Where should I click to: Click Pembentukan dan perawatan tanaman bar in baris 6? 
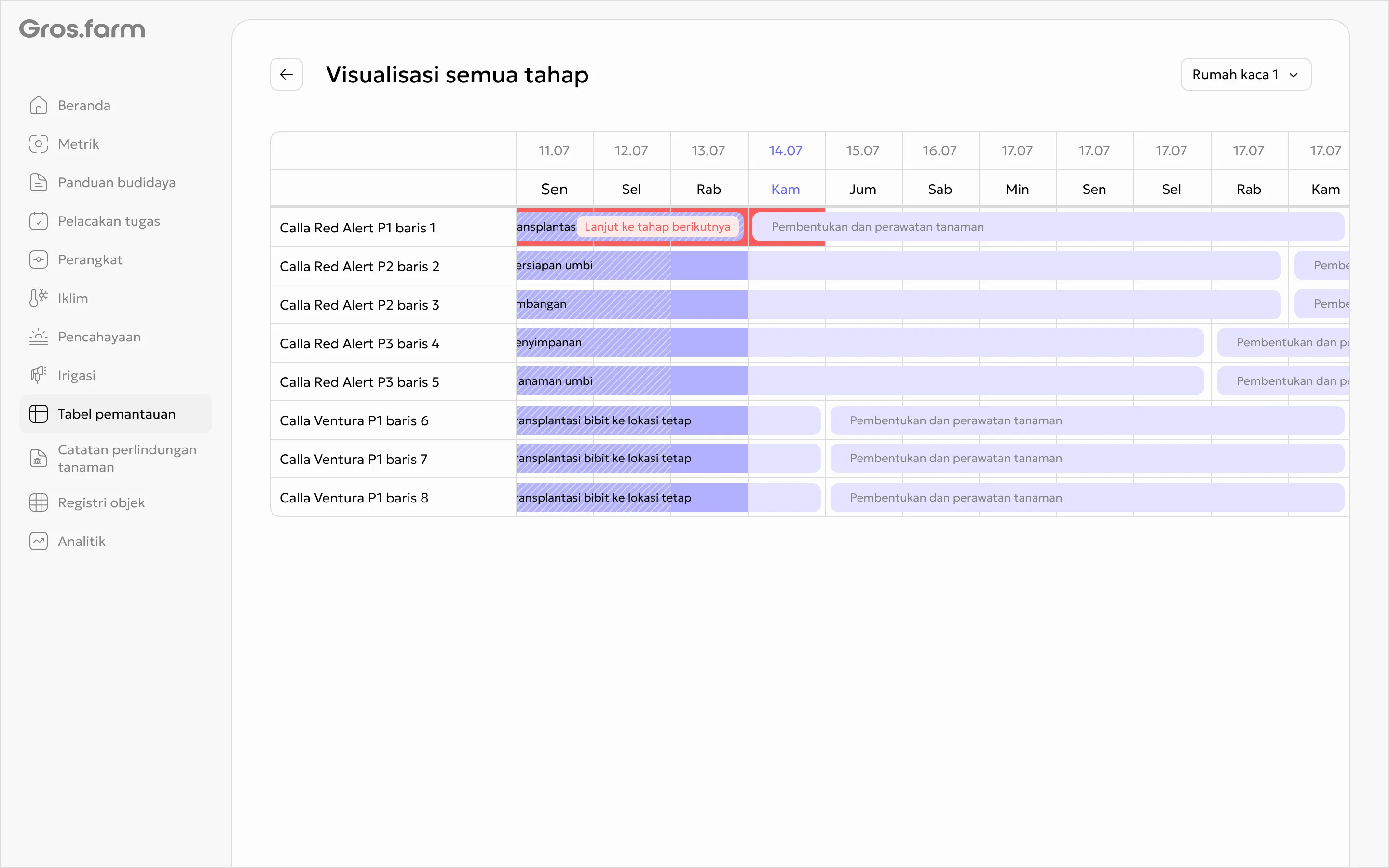1087,420
